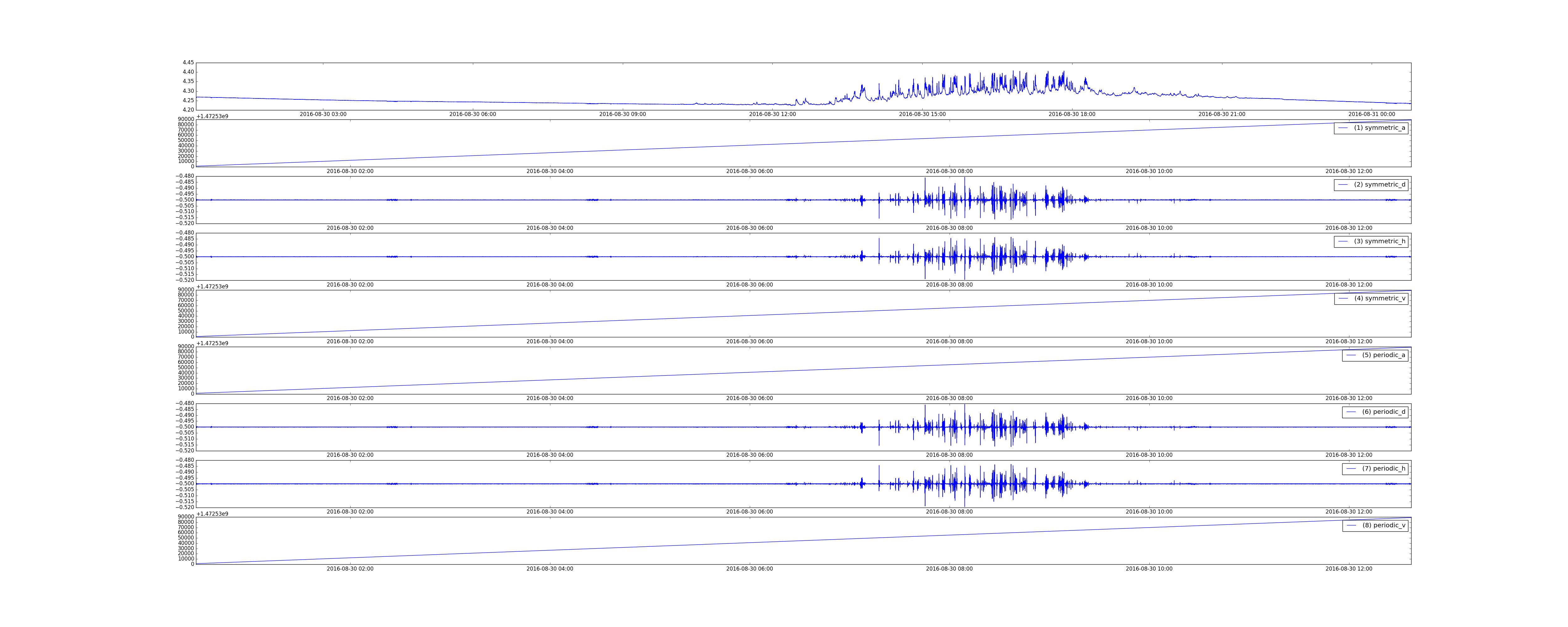Click the +1.47253e9 offset above symmetric_a plot

tap(212, 116)
